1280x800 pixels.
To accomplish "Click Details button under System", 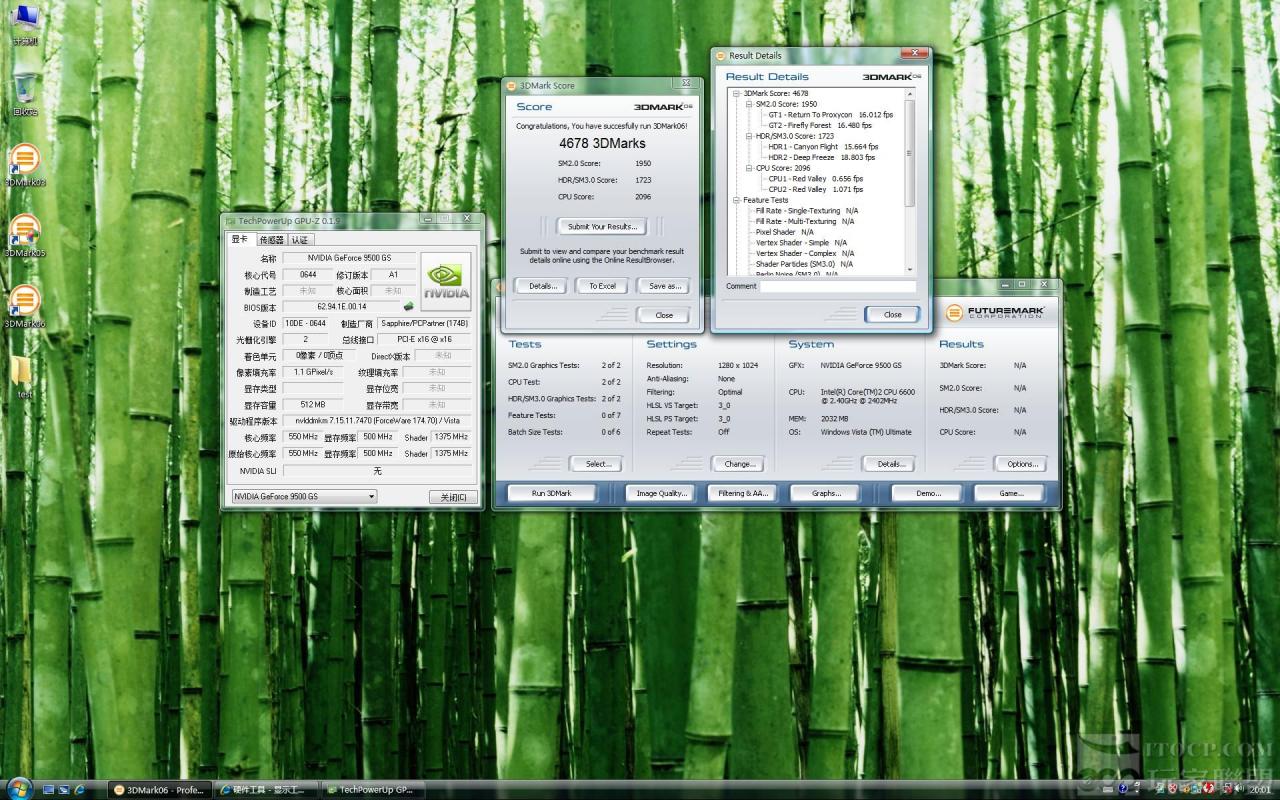I will [x=891, y=464].
